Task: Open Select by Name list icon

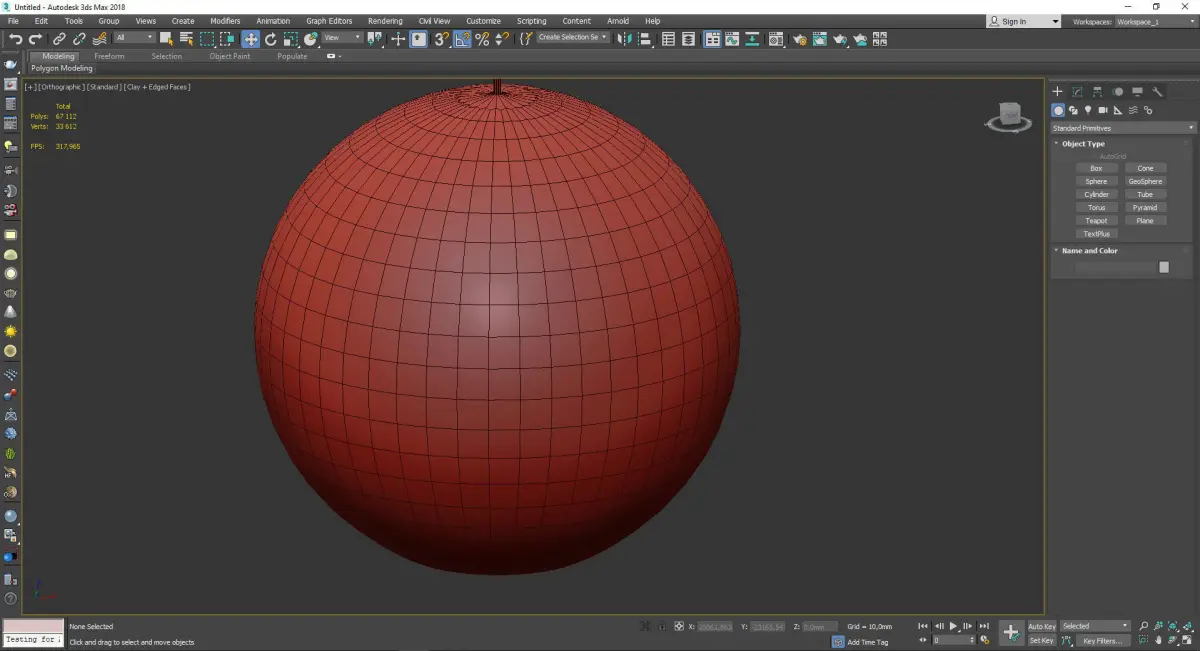Action: [x=186, y=39]
